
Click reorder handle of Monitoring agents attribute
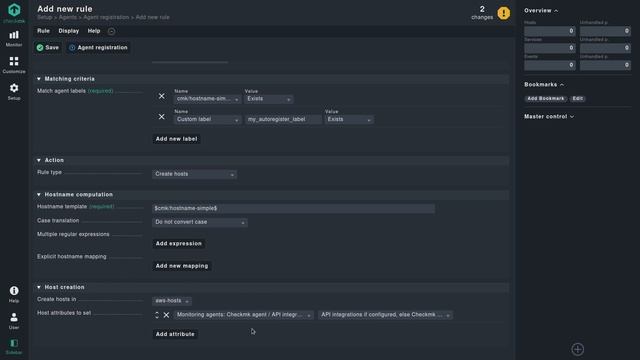157,315
